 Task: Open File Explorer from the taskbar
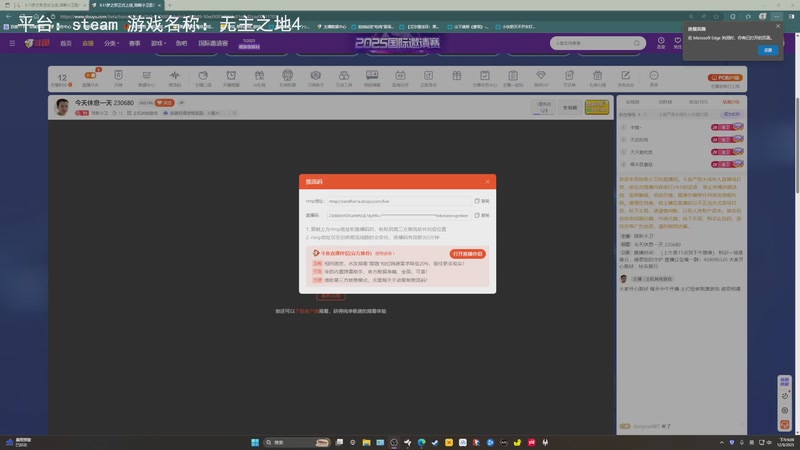click(366, 442)
